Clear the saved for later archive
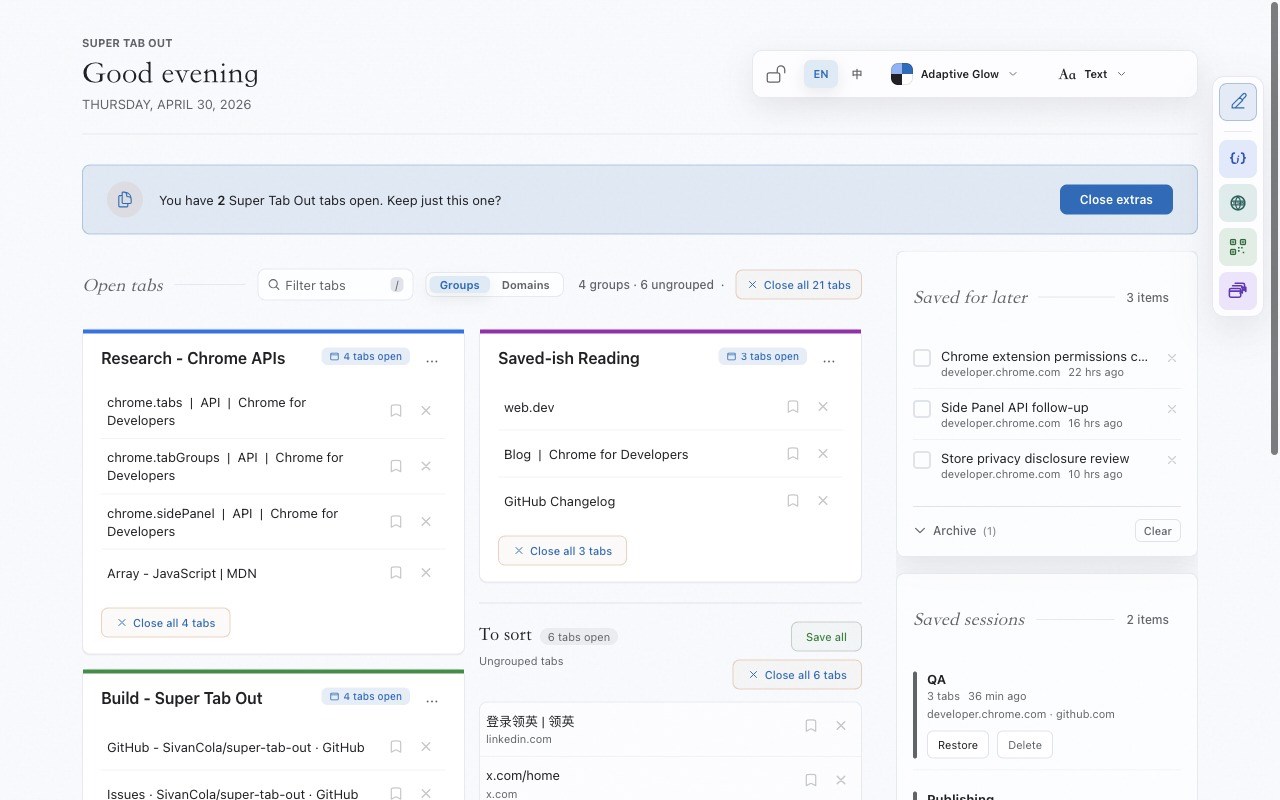 [1157, 531]
